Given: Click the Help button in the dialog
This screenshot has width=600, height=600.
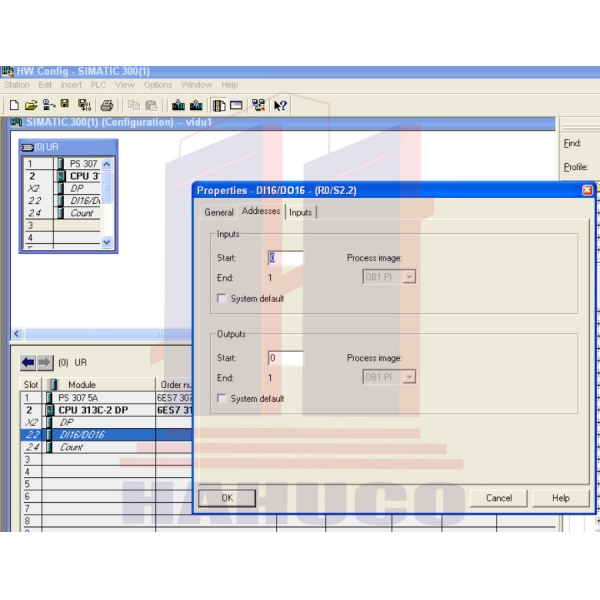Looking at the screenshot, I should pos(561,498).
